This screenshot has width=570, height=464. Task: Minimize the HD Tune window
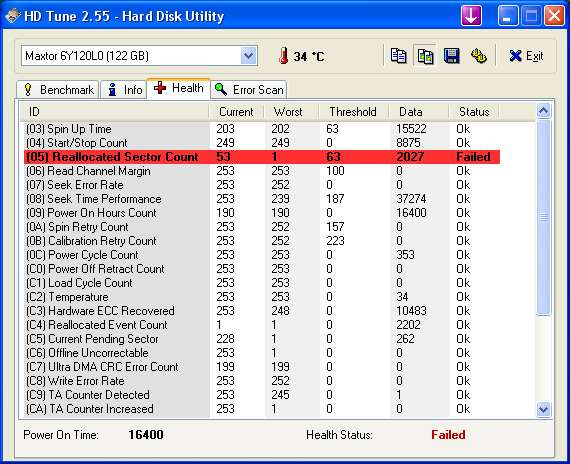508,16
